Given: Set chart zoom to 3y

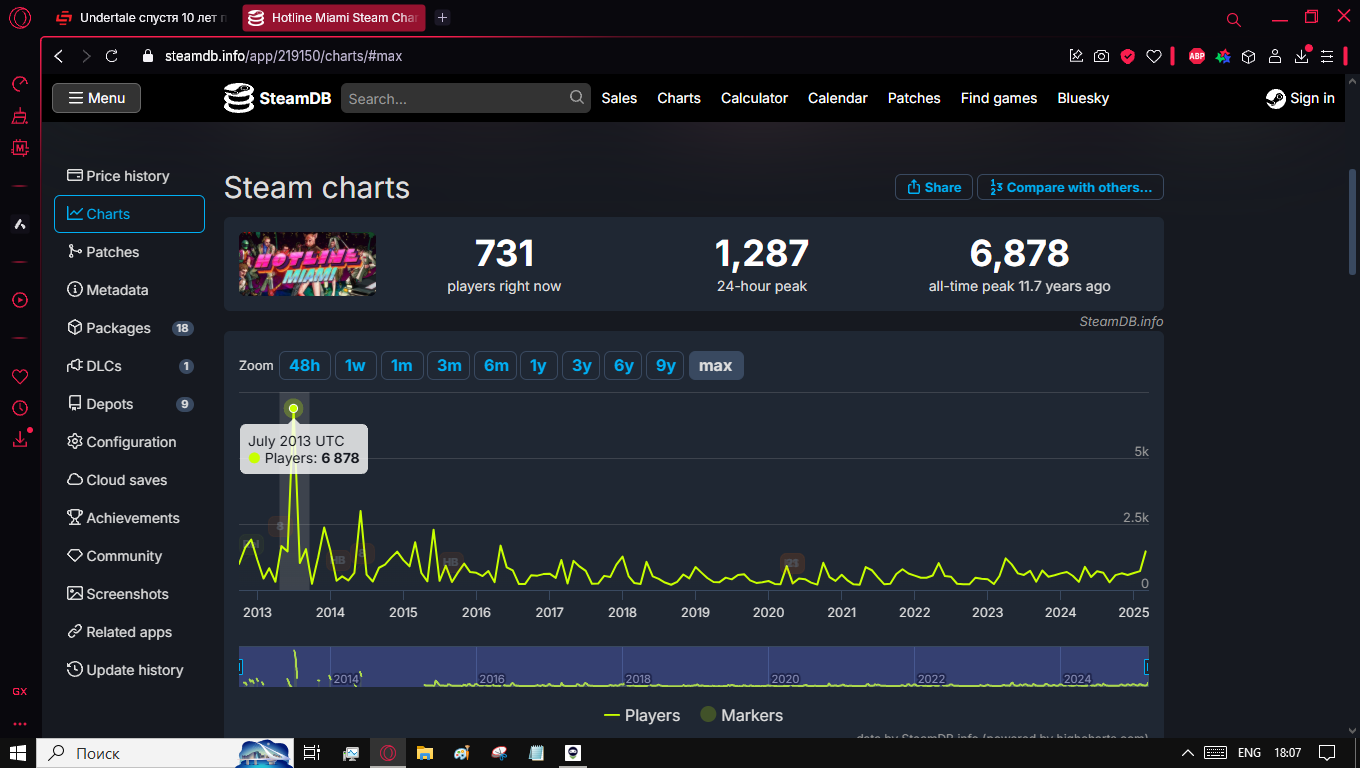Looking at the screenshot, I should 581,366.
